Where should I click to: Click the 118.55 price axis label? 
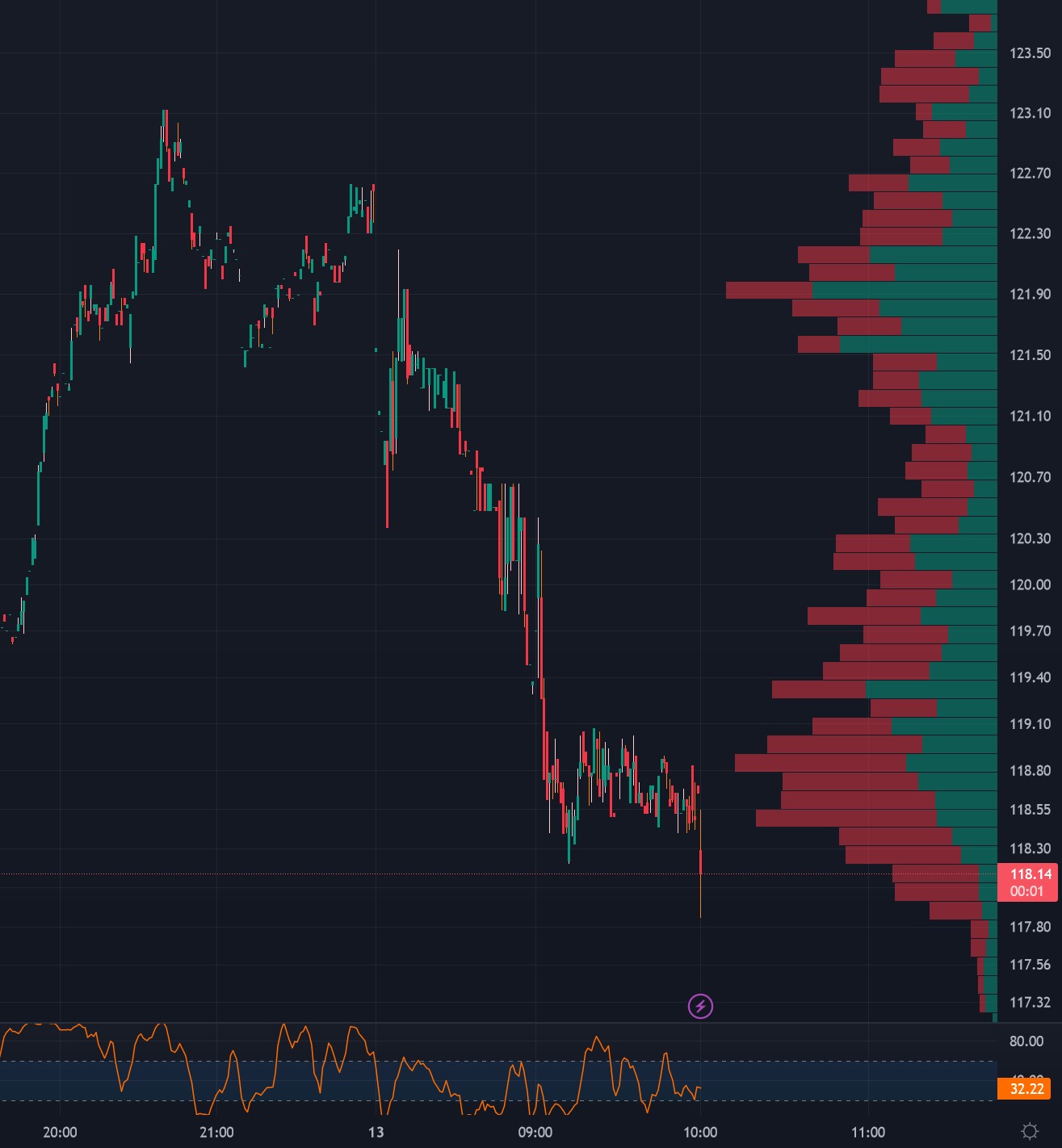click(x=1031, y=810)
